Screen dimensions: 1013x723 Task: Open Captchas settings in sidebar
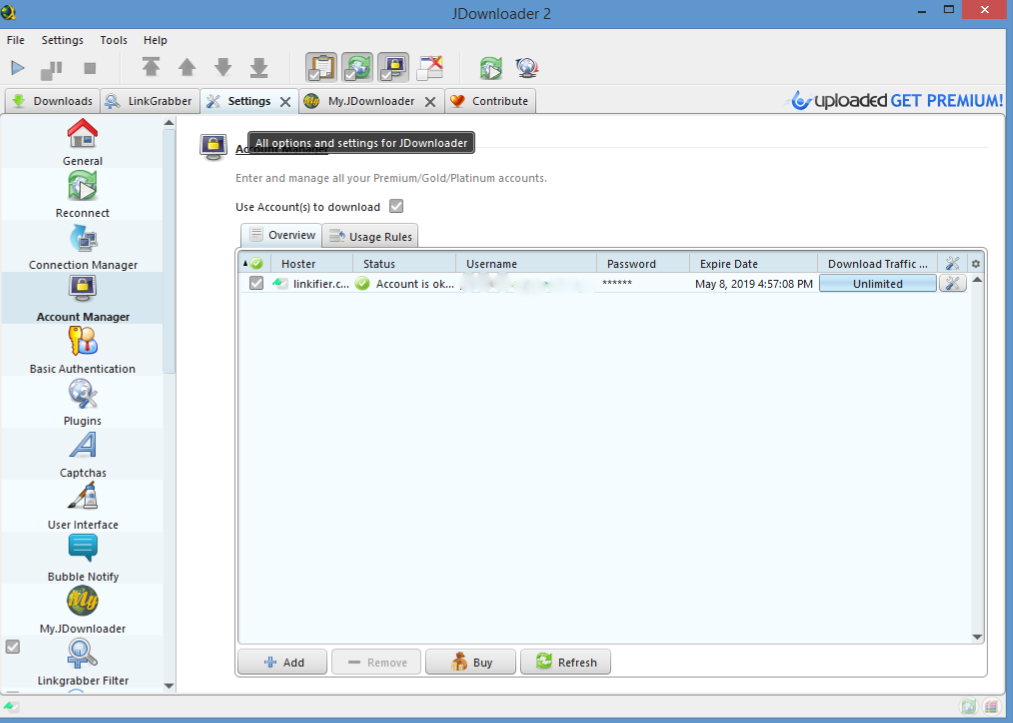pos(82,454)
